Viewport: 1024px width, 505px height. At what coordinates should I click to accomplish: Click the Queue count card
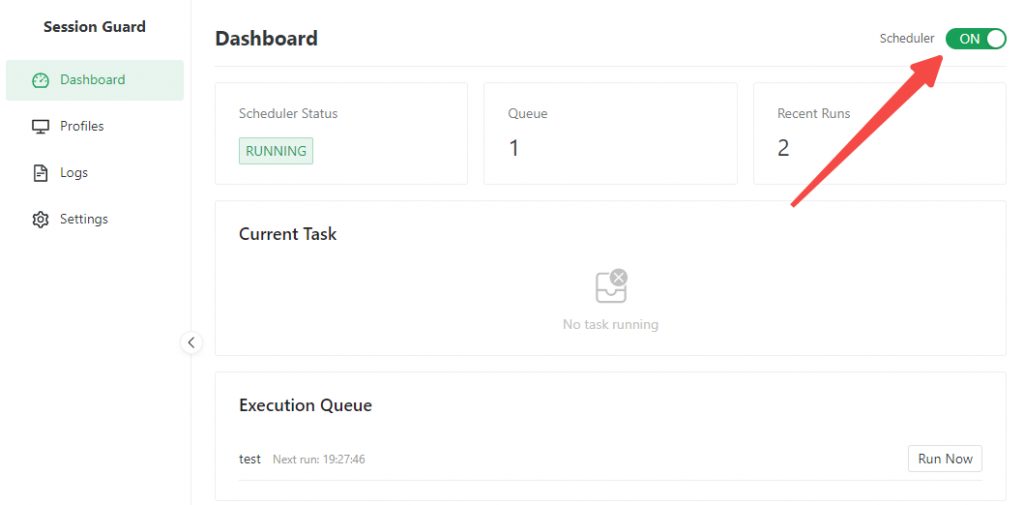pyautogui.click(x=610, y=133)
